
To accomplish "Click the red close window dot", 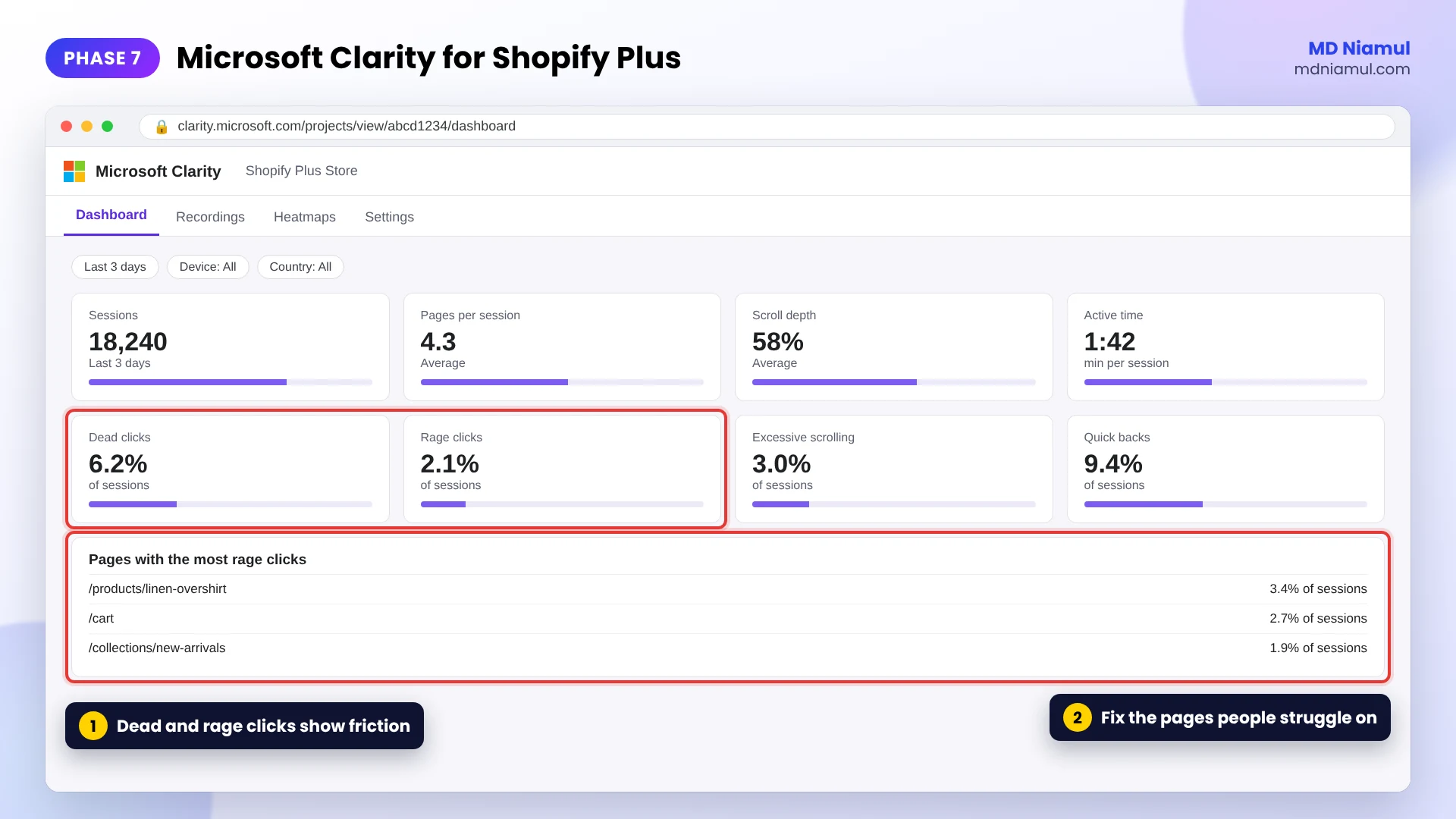I will pyautogui.click(x=67, y=127).
